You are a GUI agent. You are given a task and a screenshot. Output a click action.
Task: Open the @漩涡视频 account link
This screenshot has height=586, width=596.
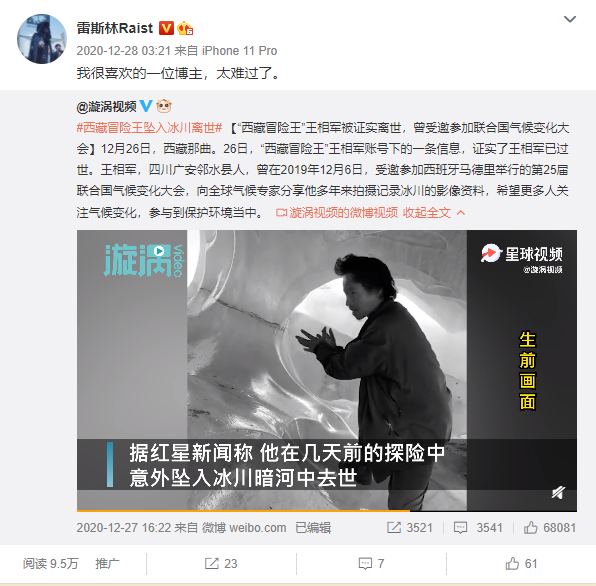pos(106,107)
